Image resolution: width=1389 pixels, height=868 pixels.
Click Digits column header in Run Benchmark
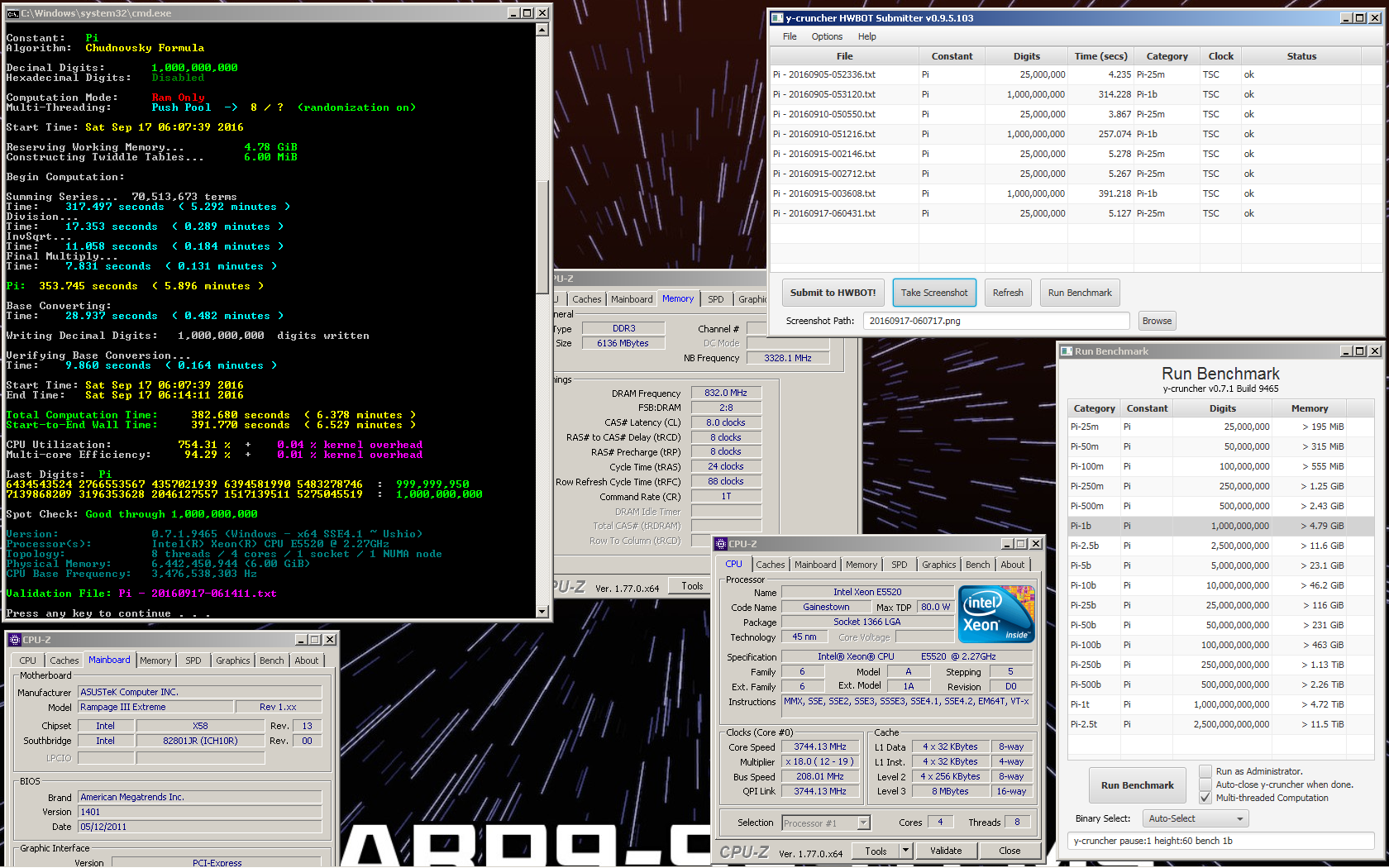tap(1222, 408)
